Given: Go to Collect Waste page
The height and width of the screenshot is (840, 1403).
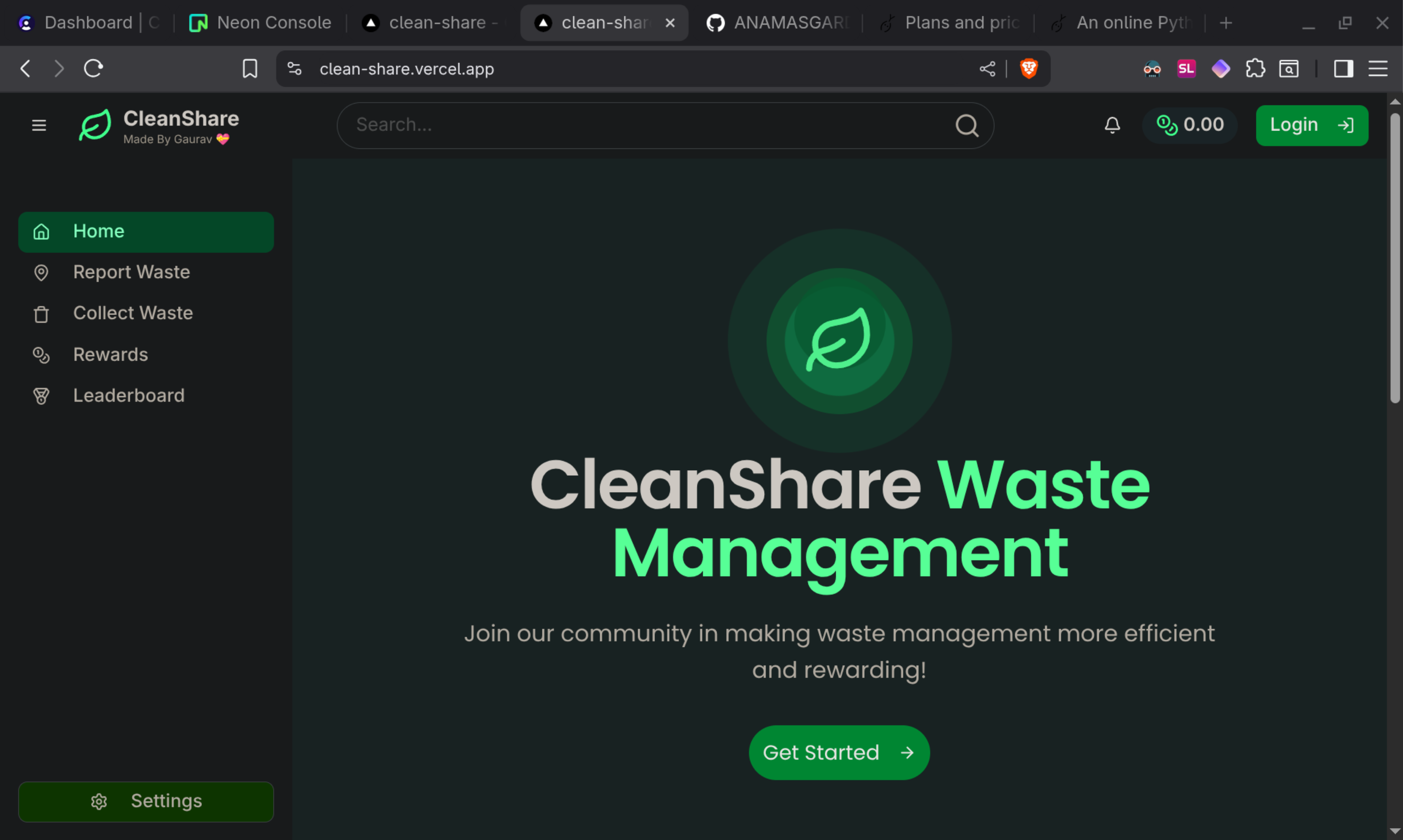Looking at the screenshot, I should click(132, 313).
